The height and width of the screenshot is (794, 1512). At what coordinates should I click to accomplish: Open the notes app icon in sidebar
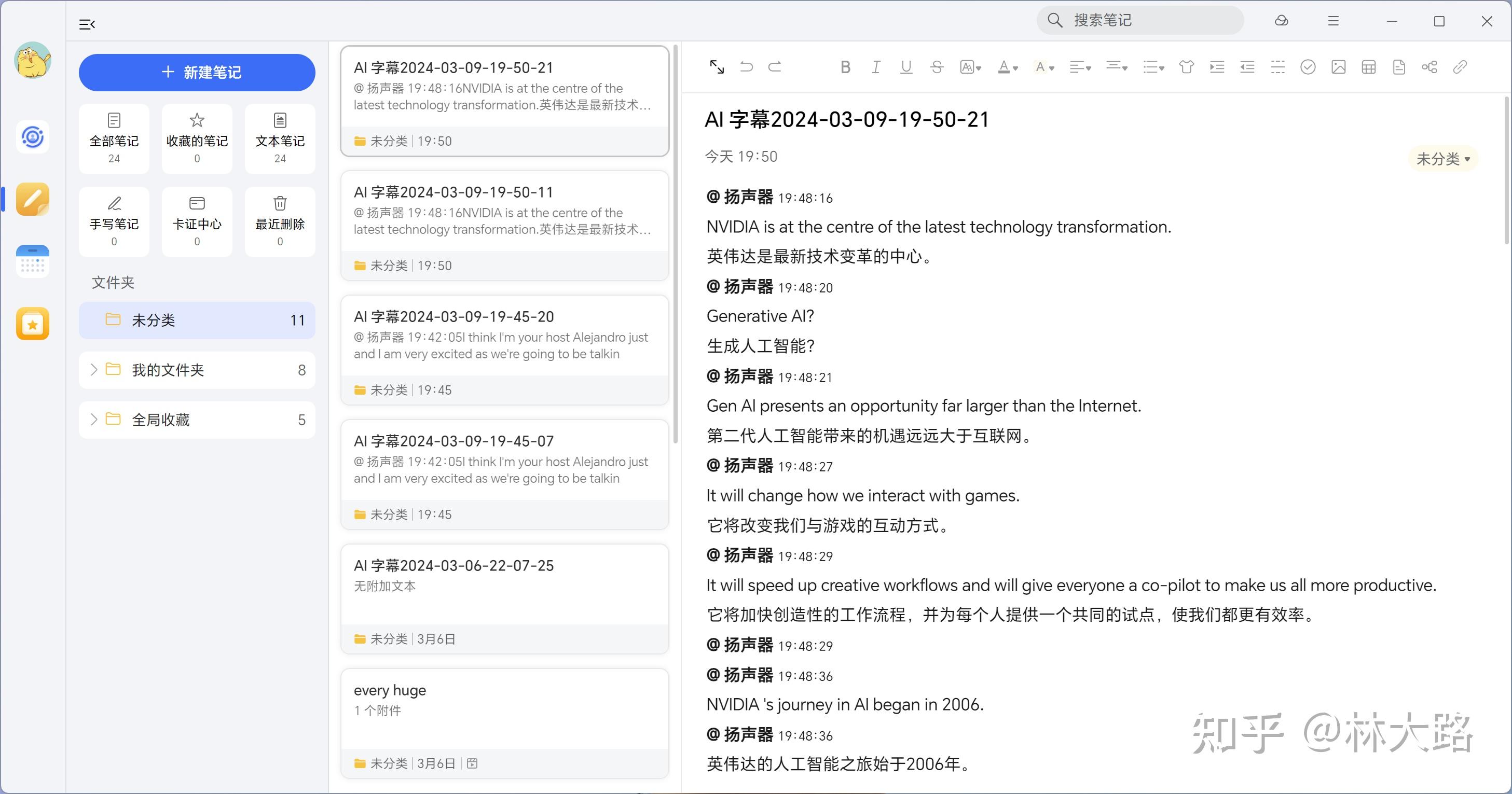[33, 200]
